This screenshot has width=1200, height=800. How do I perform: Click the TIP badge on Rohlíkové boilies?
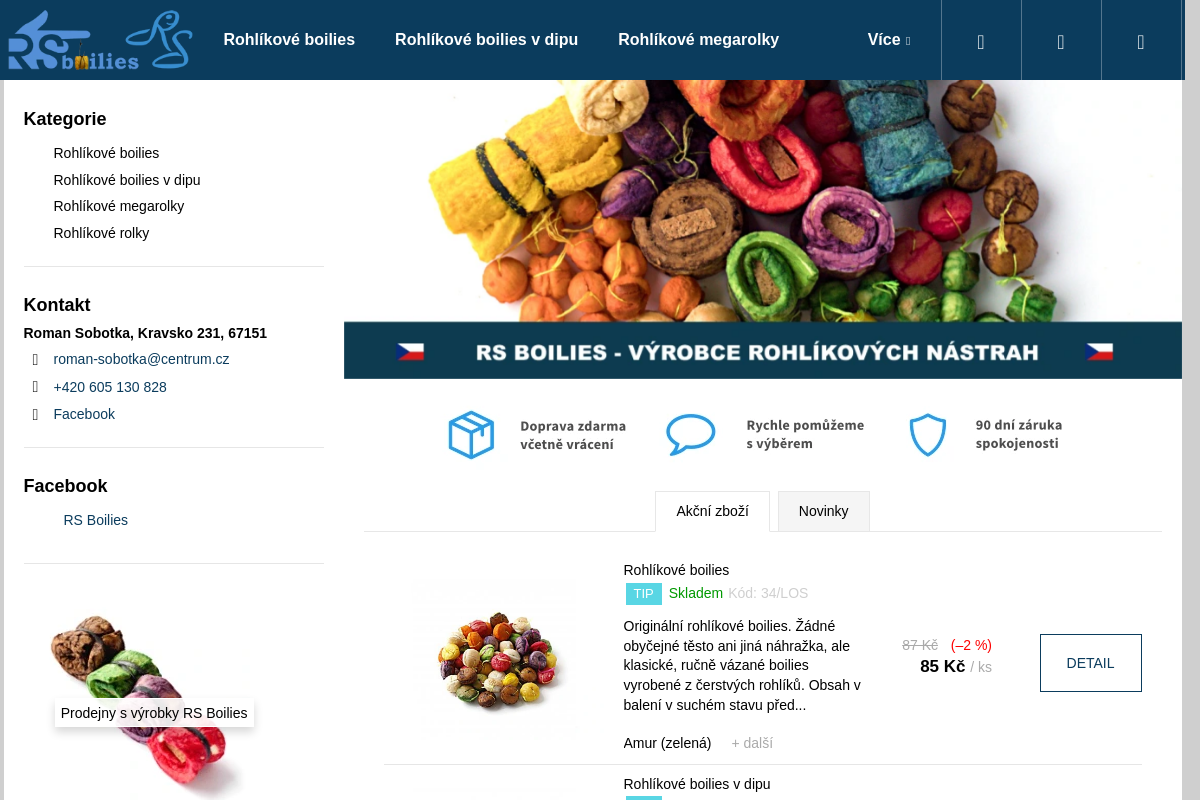[x=643, y=594]
